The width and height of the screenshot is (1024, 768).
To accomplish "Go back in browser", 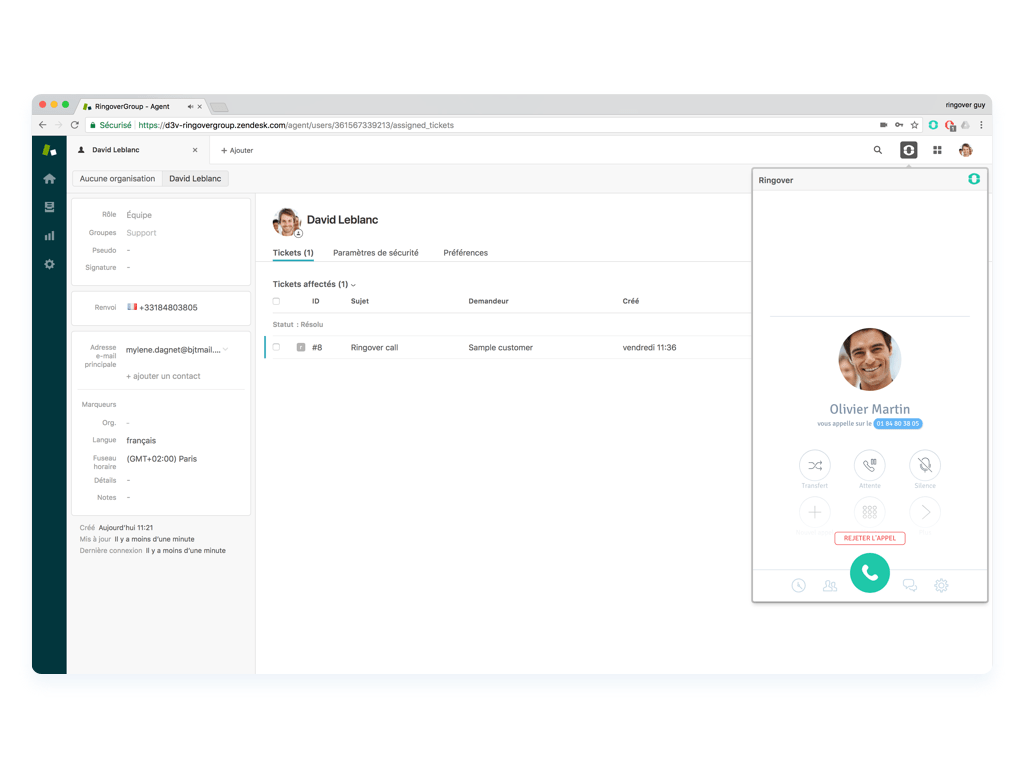I will 42,125.
